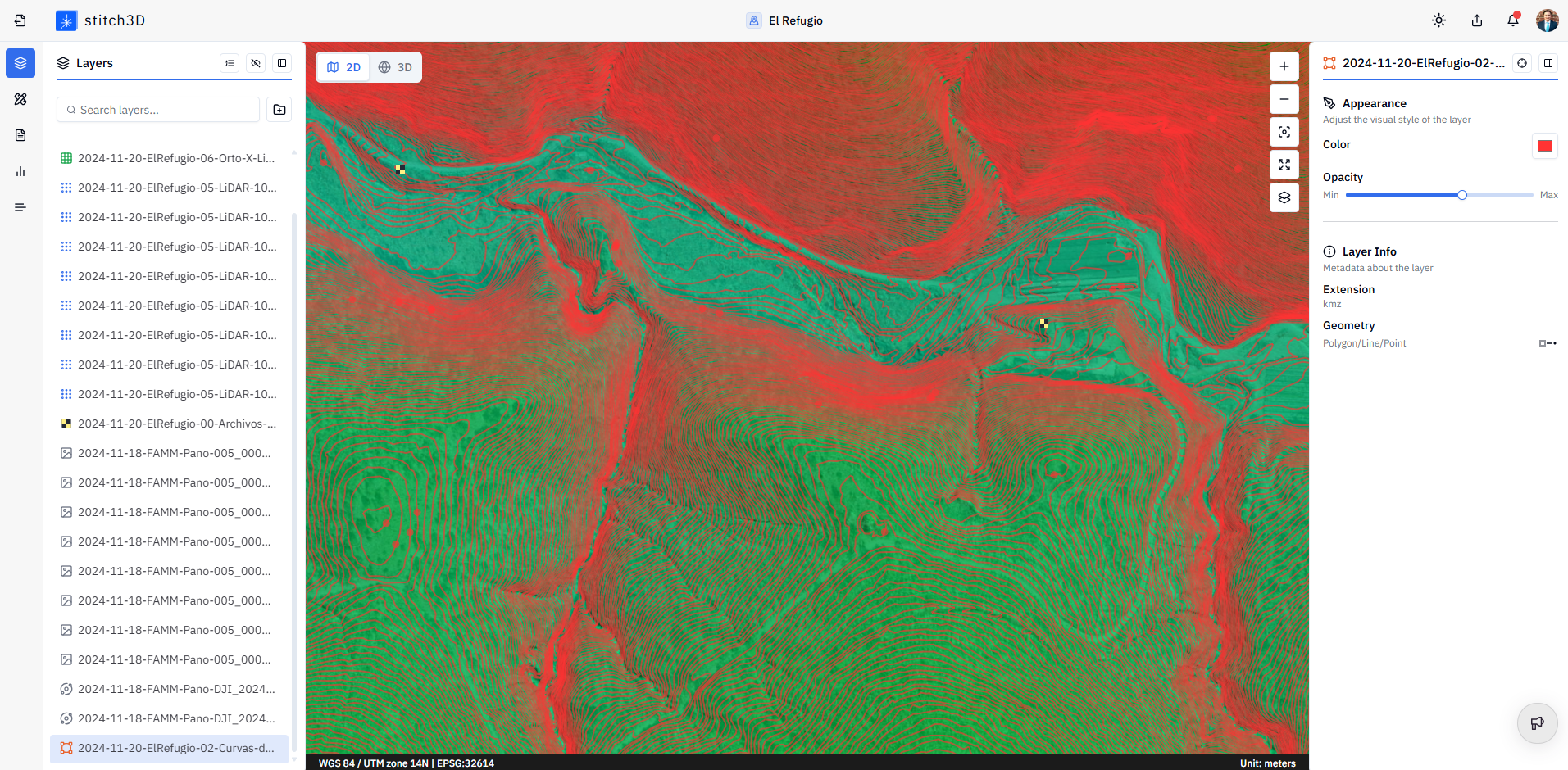Zoom out on the map

click(x=1284, y=99)
